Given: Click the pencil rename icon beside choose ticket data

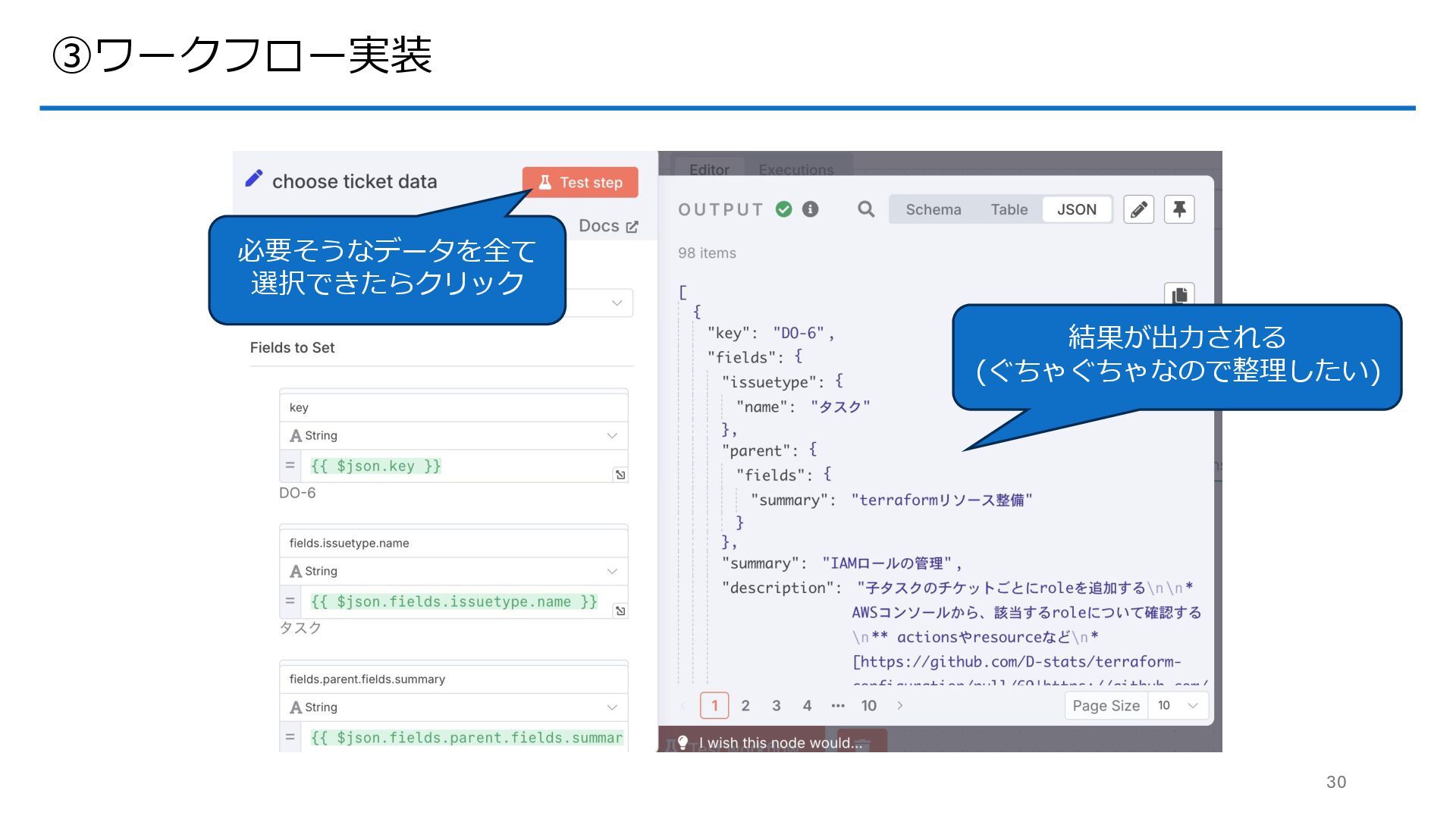Looking at the screenshot, I should [x=254, y=179].
